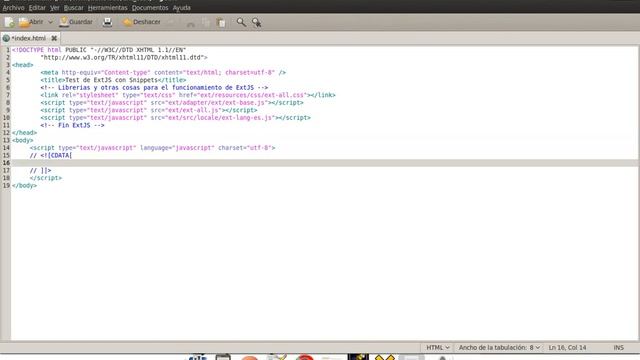
Task: Click the opening <body> tag on line 13
Action: pos(23,140)
